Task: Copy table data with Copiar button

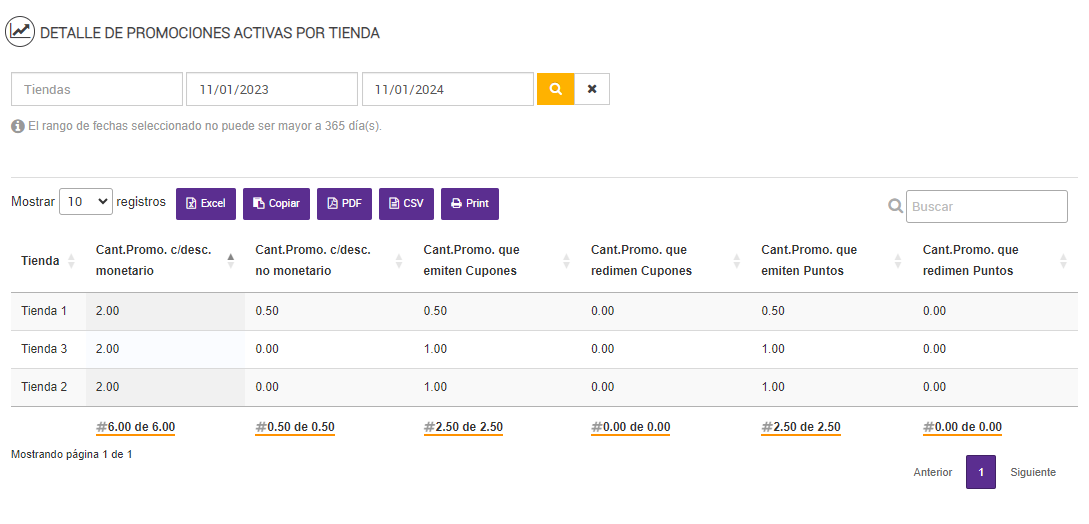Action: point(277,204)
